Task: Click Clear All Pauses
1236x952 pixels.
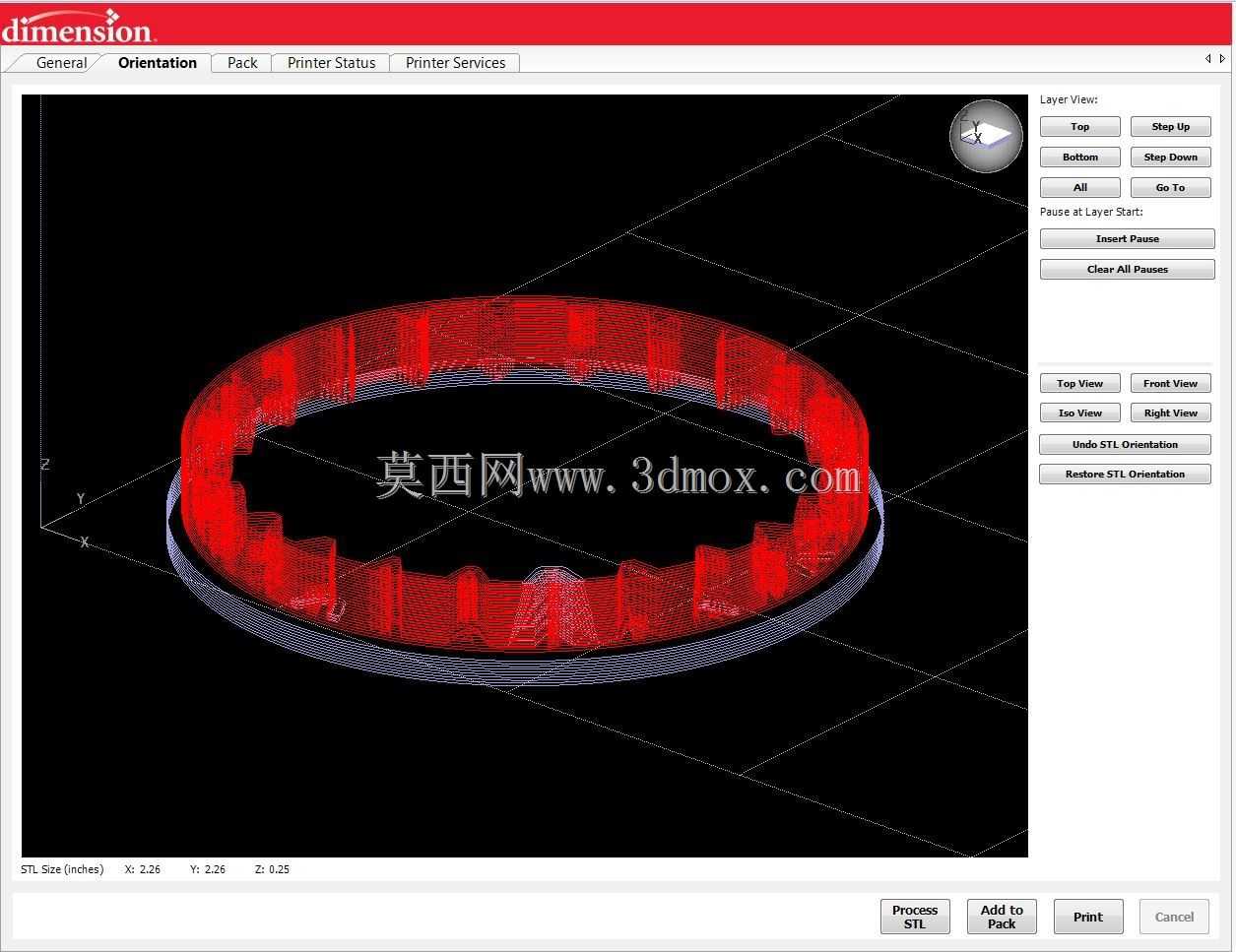Action: 1127,270
